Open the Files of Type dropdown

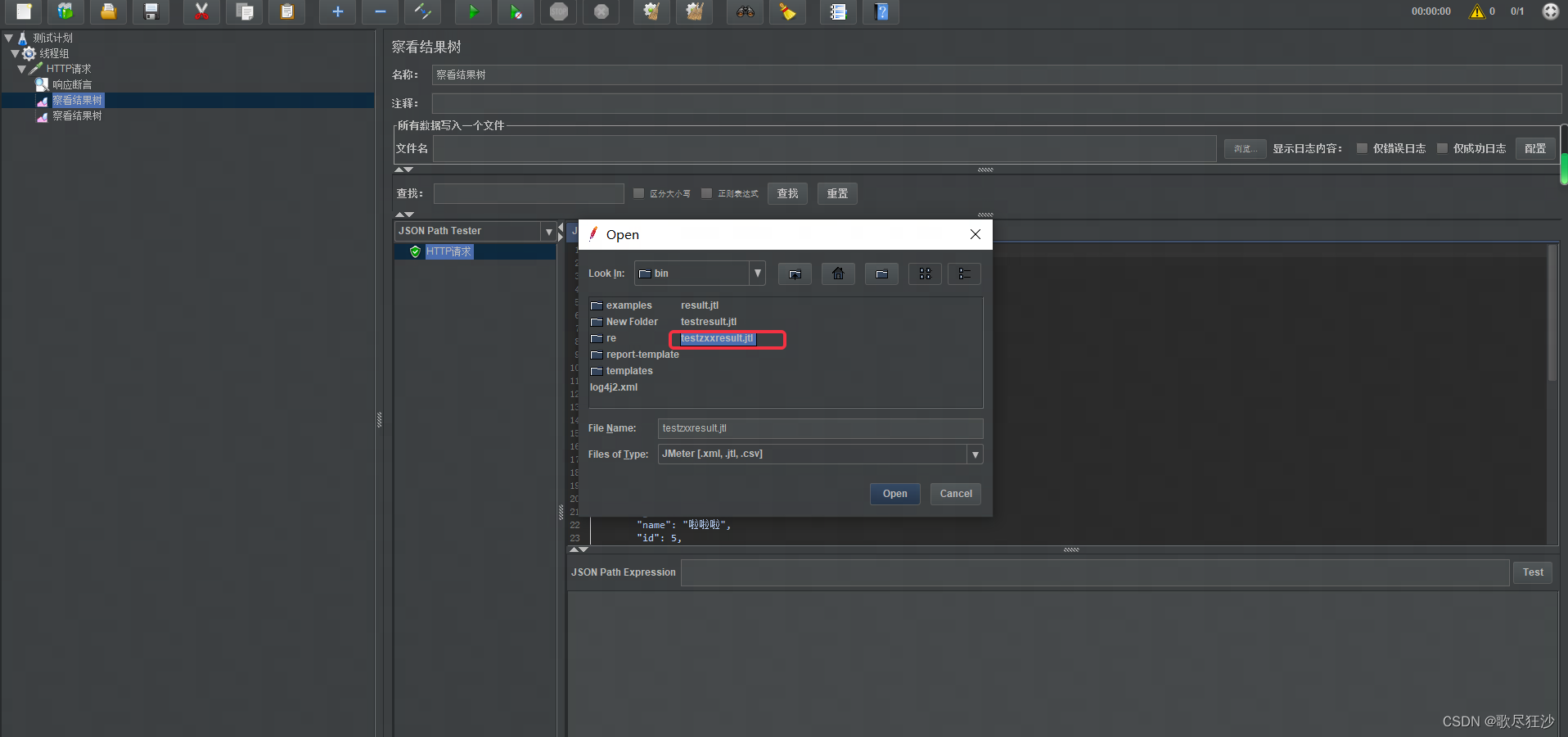(x=975, y=454)
